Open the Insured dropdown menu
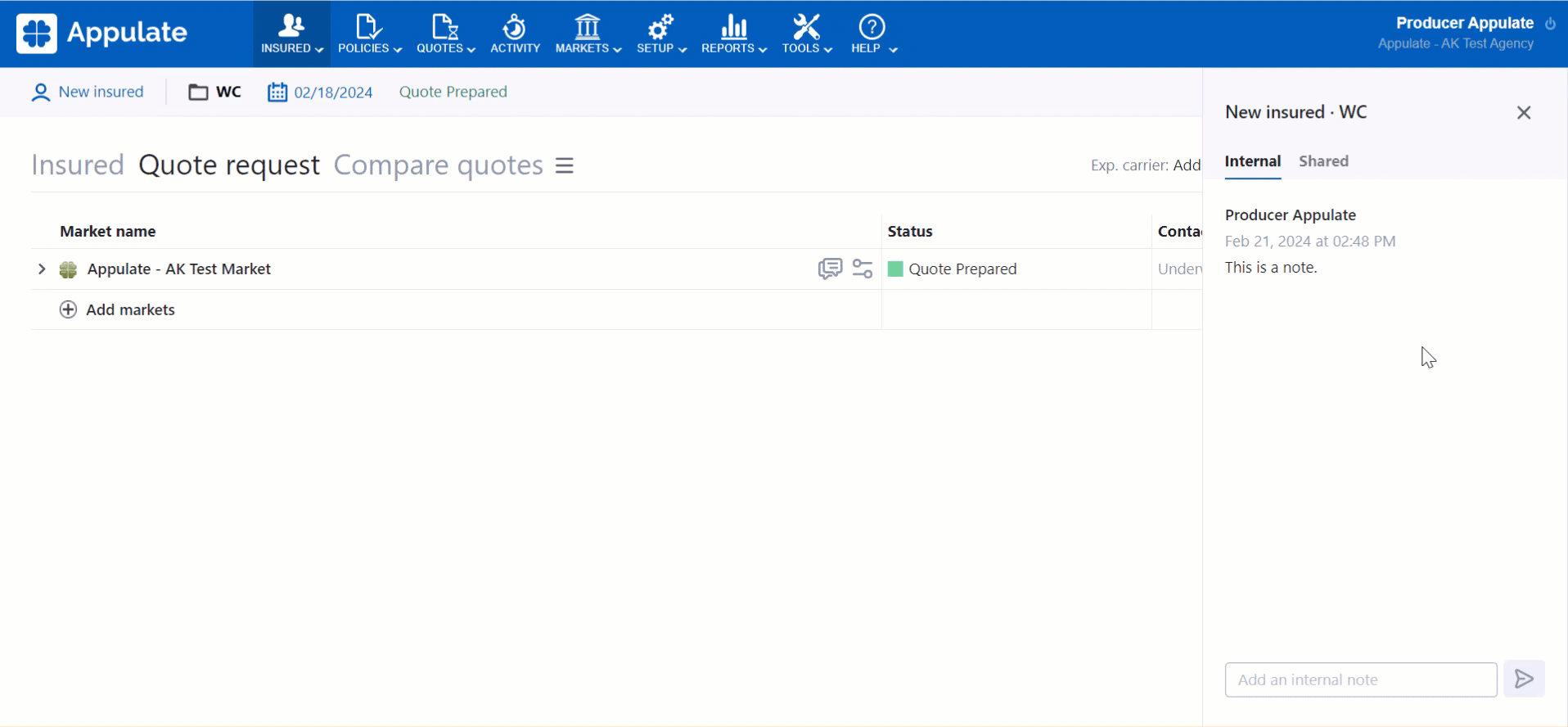The height and width of the screenshot is (727, 1568). pos(291,34)
